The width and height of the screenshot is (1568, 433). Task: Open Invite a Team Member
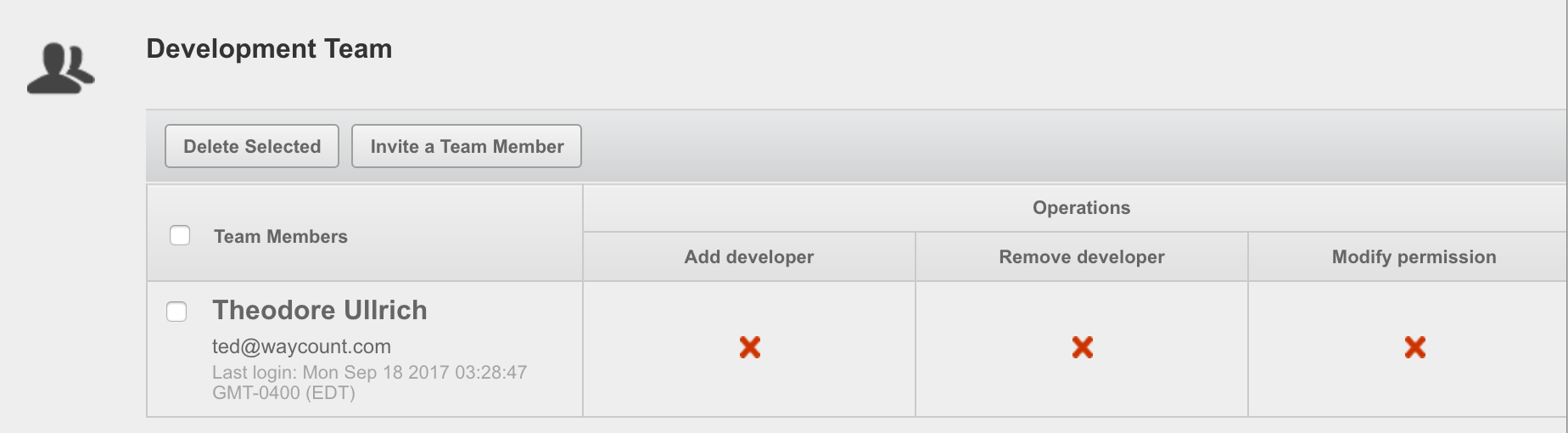click(x=467, y=146)
